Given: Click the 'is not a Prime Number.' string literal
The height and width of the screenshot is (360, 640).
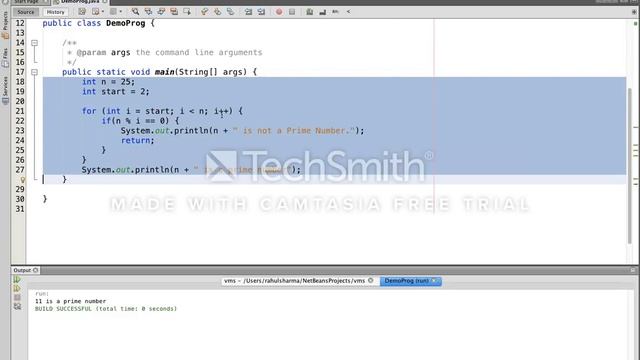Looking at the screenshot, I should point(294,131).
